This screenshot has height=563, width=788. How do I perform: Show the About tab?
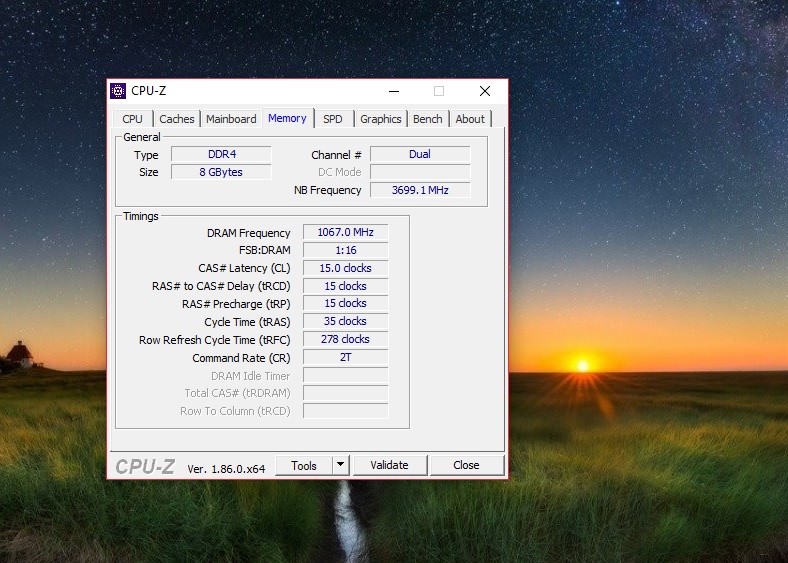[470, 119]
